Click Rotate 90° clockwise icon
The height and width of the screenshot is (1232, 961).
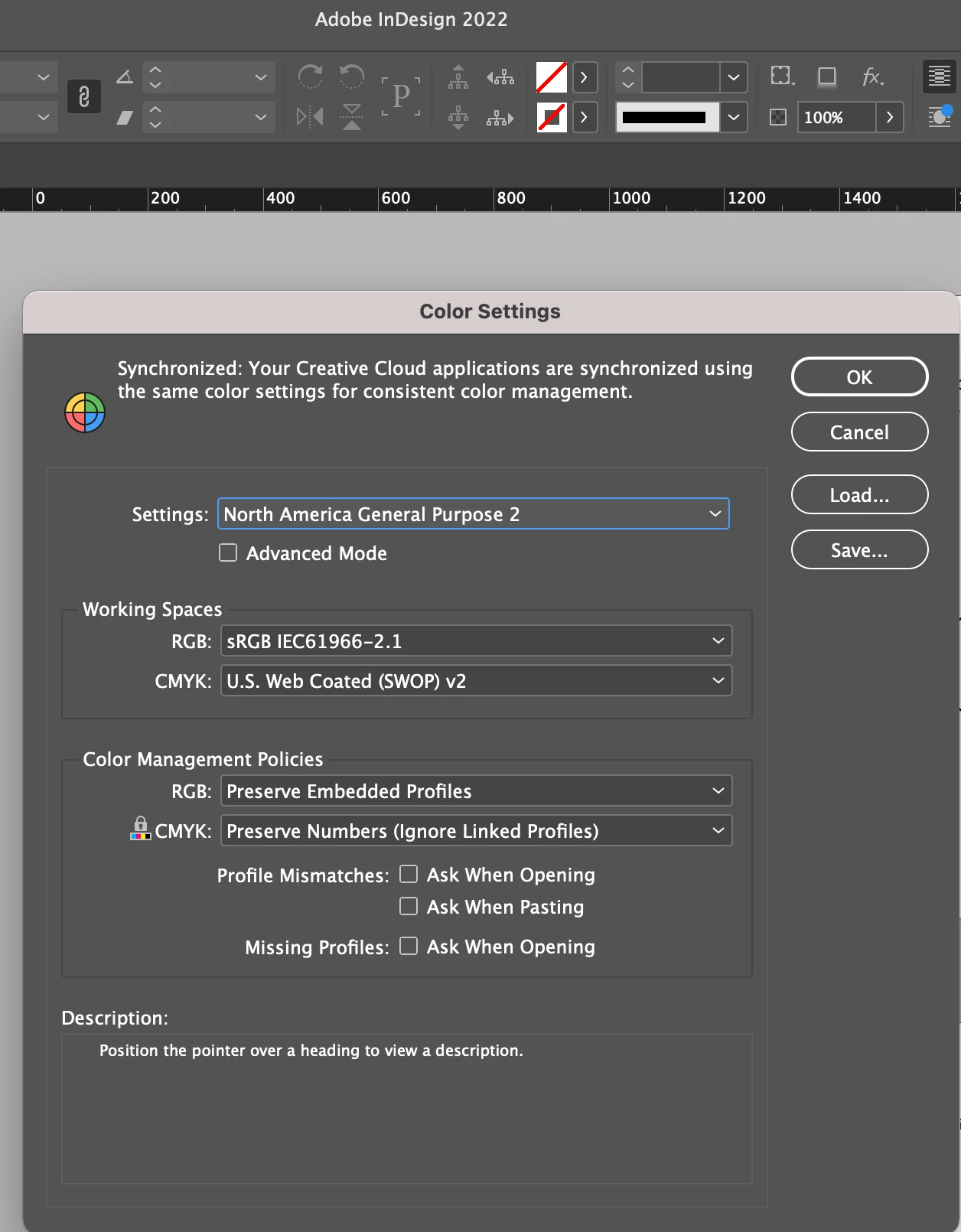(x=310, y=77)
